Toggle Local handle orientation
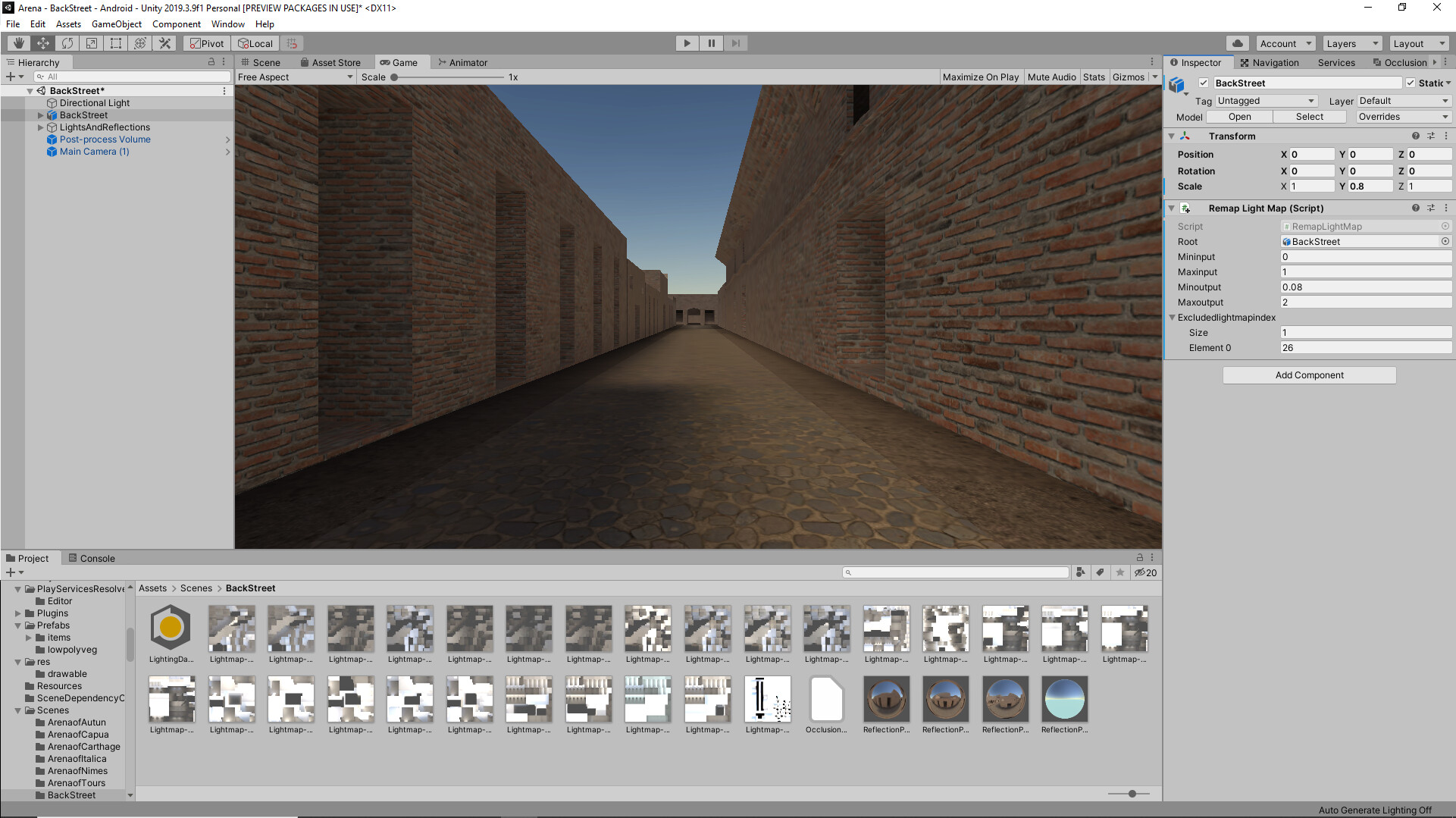Image resolution: width=1456 pixels, height=818 pixels. click(x=255, y=43)
